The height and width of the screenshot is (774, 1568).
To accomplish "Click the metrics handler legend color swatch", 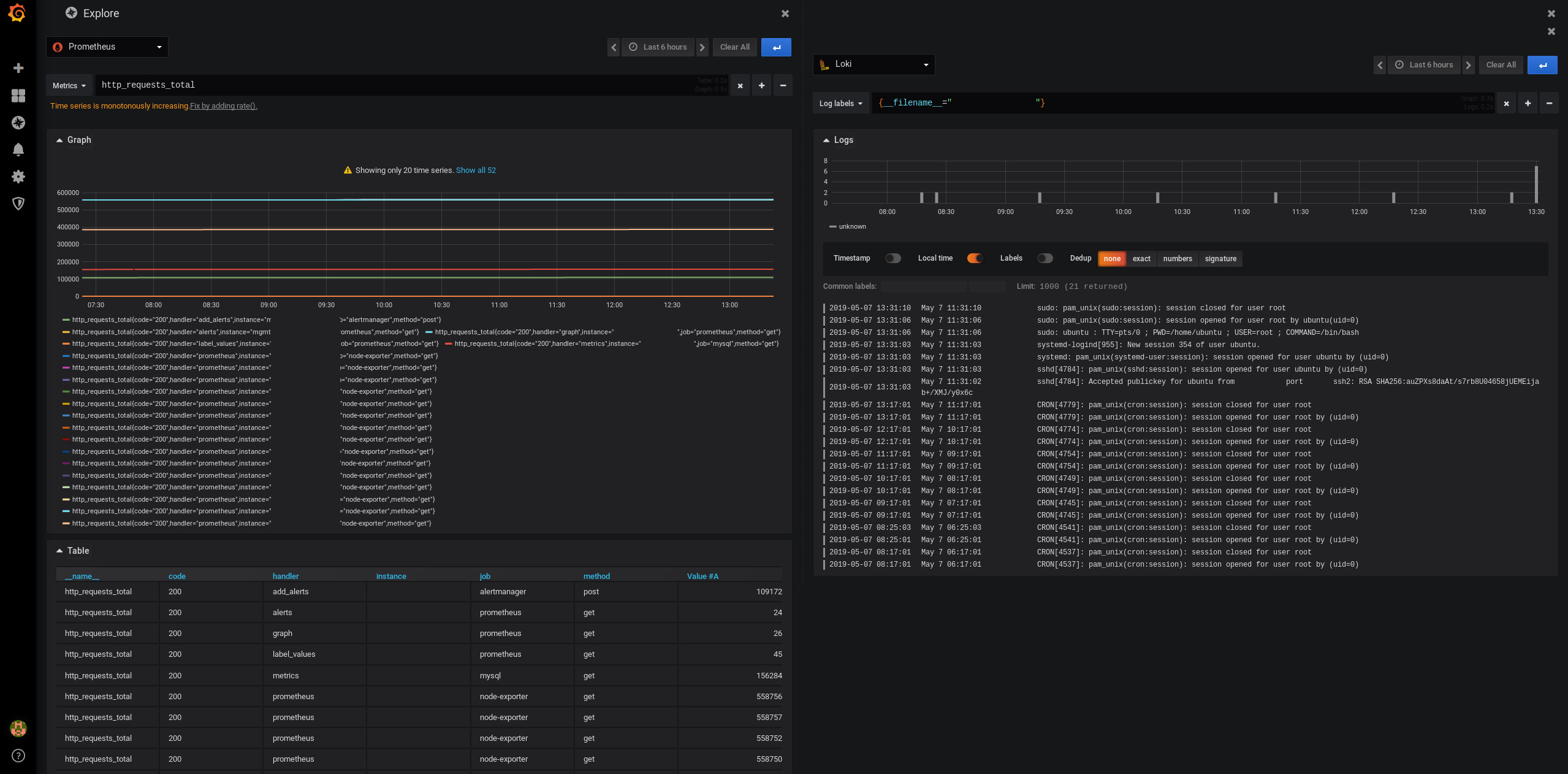I will point(449,343).
